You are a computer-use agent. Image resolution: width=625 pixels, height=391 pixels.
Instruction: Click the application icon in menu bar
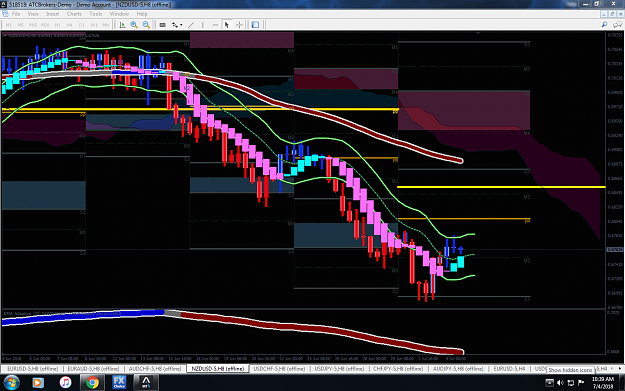click(x=5, y=14)
